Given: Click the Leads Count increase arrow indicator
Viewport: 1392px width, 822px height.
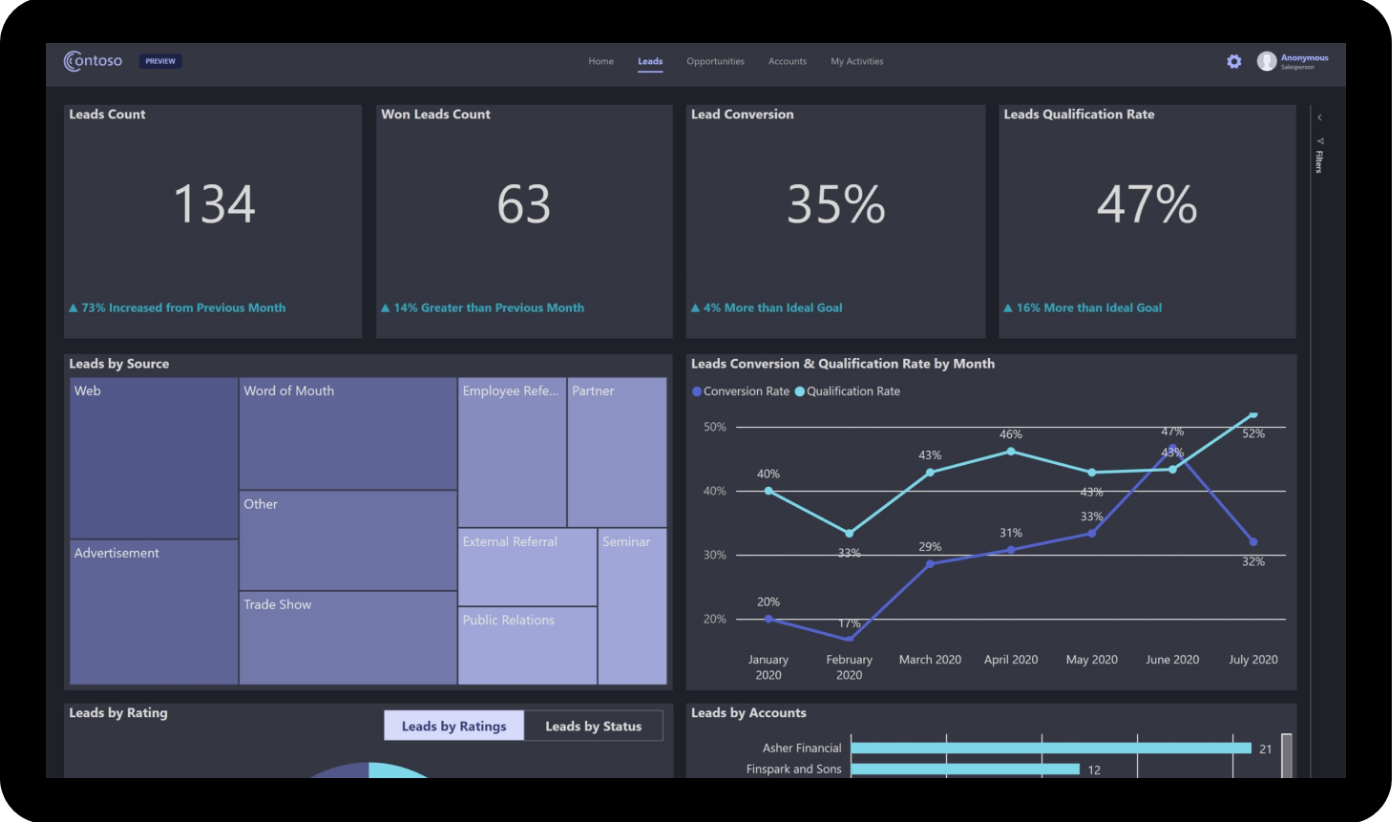Looking at the screenshot, I should [x=73, y=308].
